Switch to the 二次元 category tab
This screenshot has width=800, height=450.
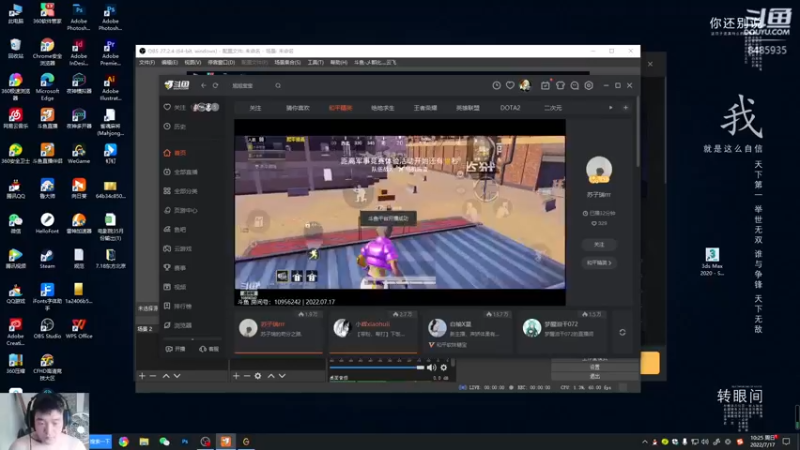(x=553, y=108)
